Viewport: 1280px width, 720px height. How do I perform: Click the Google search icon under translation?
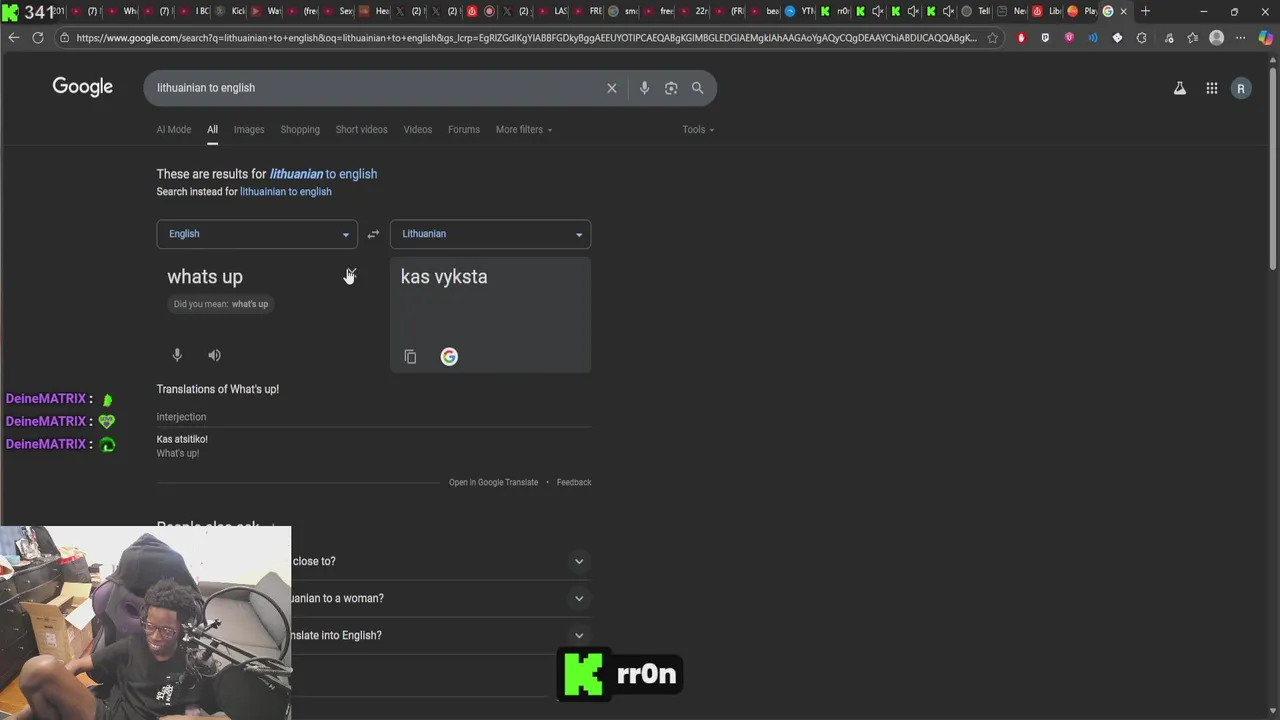click(449, 357)
